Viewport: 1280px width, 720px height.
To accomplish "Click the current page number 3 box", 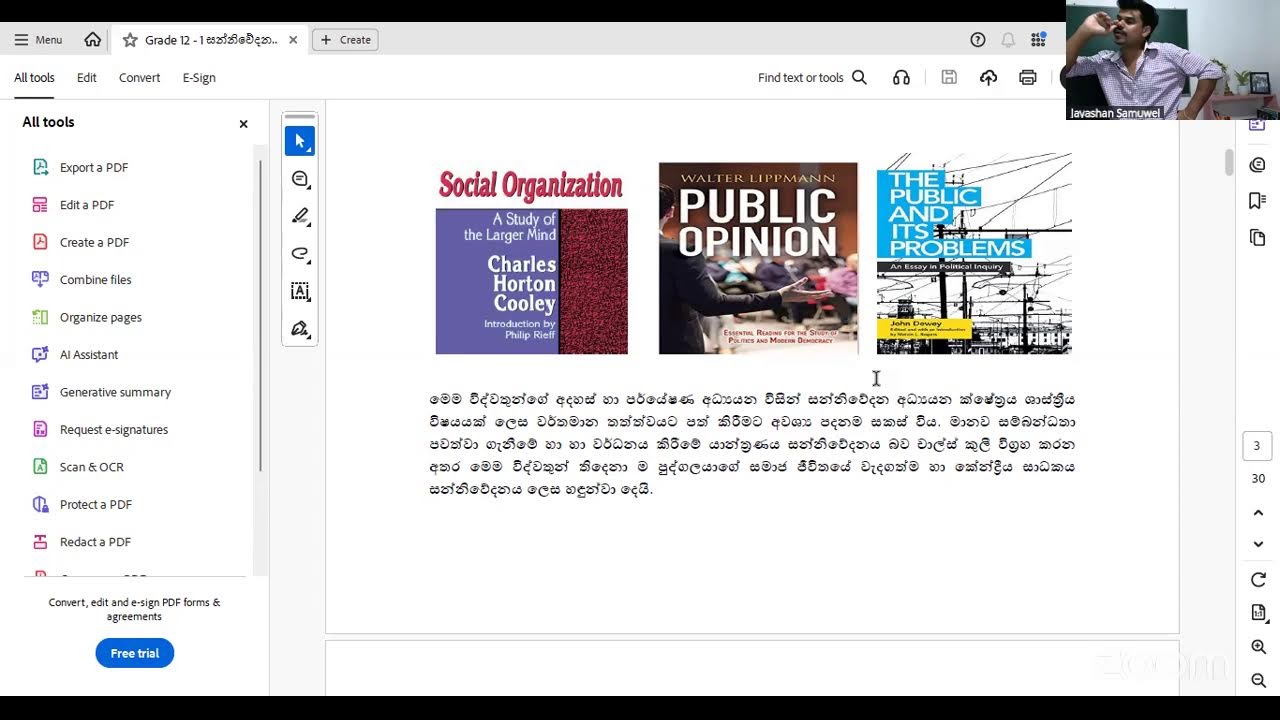I will click(x=1258, y=446).
